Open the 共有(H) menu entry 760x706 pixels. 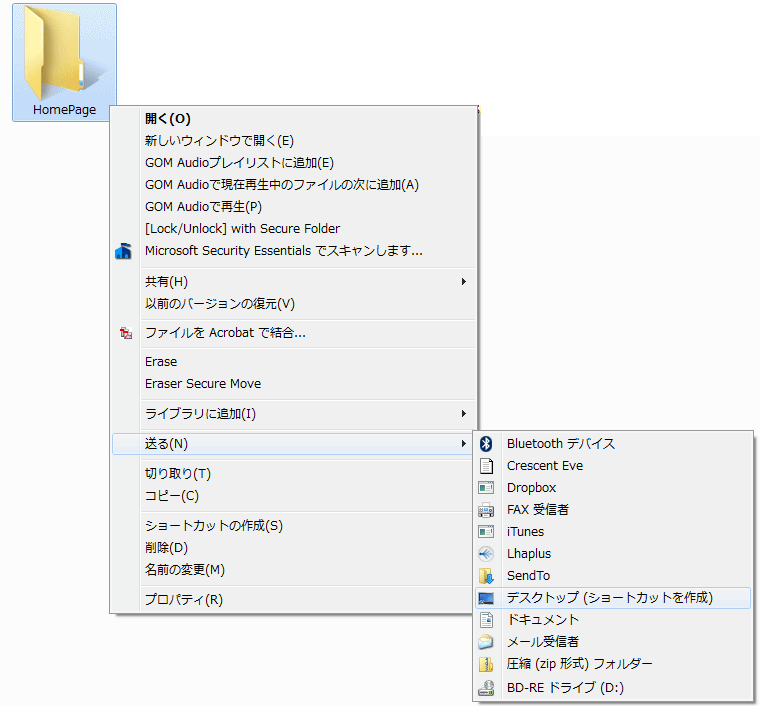[x=293, y=282]
